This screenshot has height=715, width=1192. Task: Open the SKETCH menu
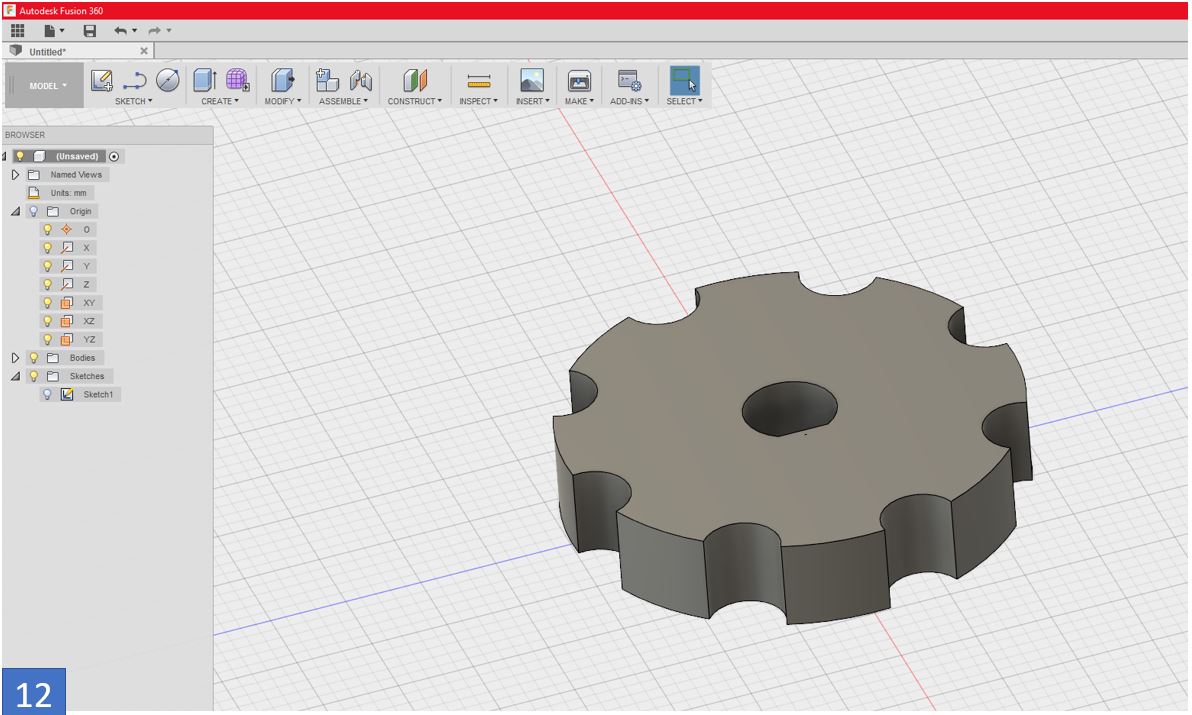[134, 101]
